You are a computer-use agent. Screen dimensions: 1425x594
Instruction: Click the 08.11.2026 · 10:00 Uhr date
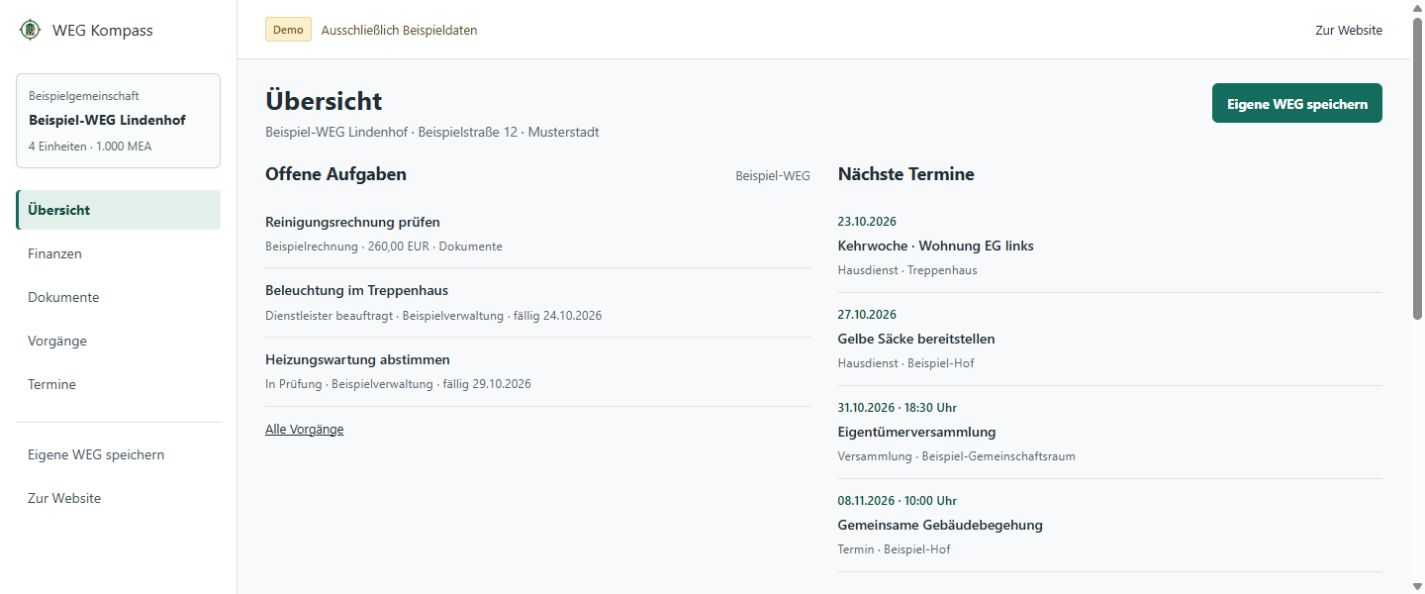pyautogui.click(x=897, y=501)
